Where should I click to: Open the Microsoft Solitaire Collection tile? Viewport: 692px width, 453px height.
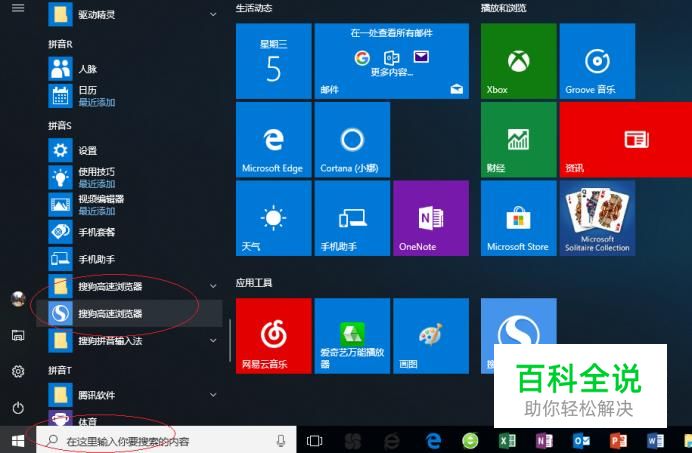point(598,218)
